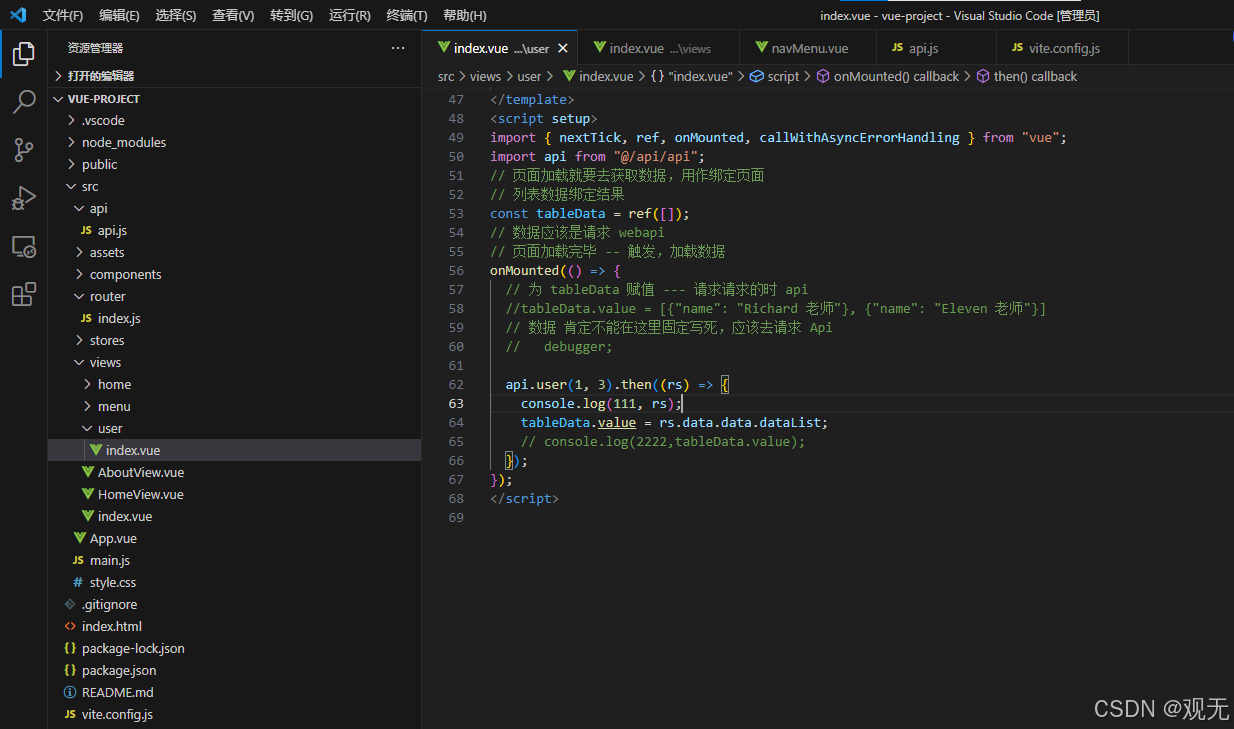Open index.vue below HomeView.vue in tree
This screenshot has width=1234, height=729.
(x=234, y=516)
